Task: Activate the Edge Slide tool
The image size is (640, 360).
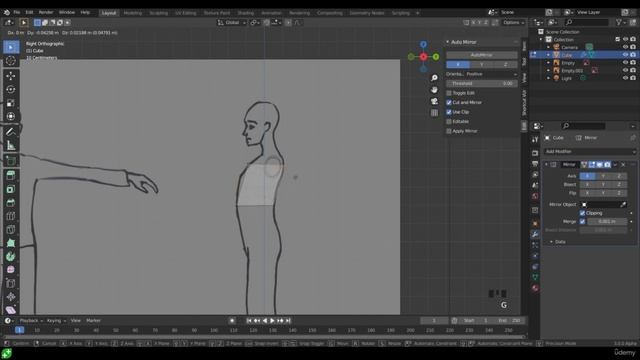Action: pyautogui.click(x=11, y=283)
